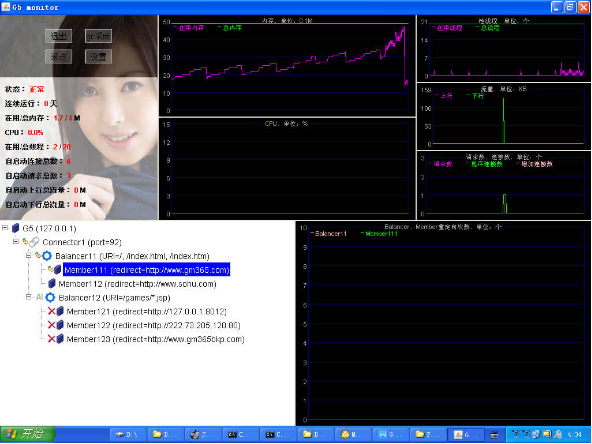Click the thread count 2 / 20 value
The image size is (592, 444).
click(x=62, y=147)
